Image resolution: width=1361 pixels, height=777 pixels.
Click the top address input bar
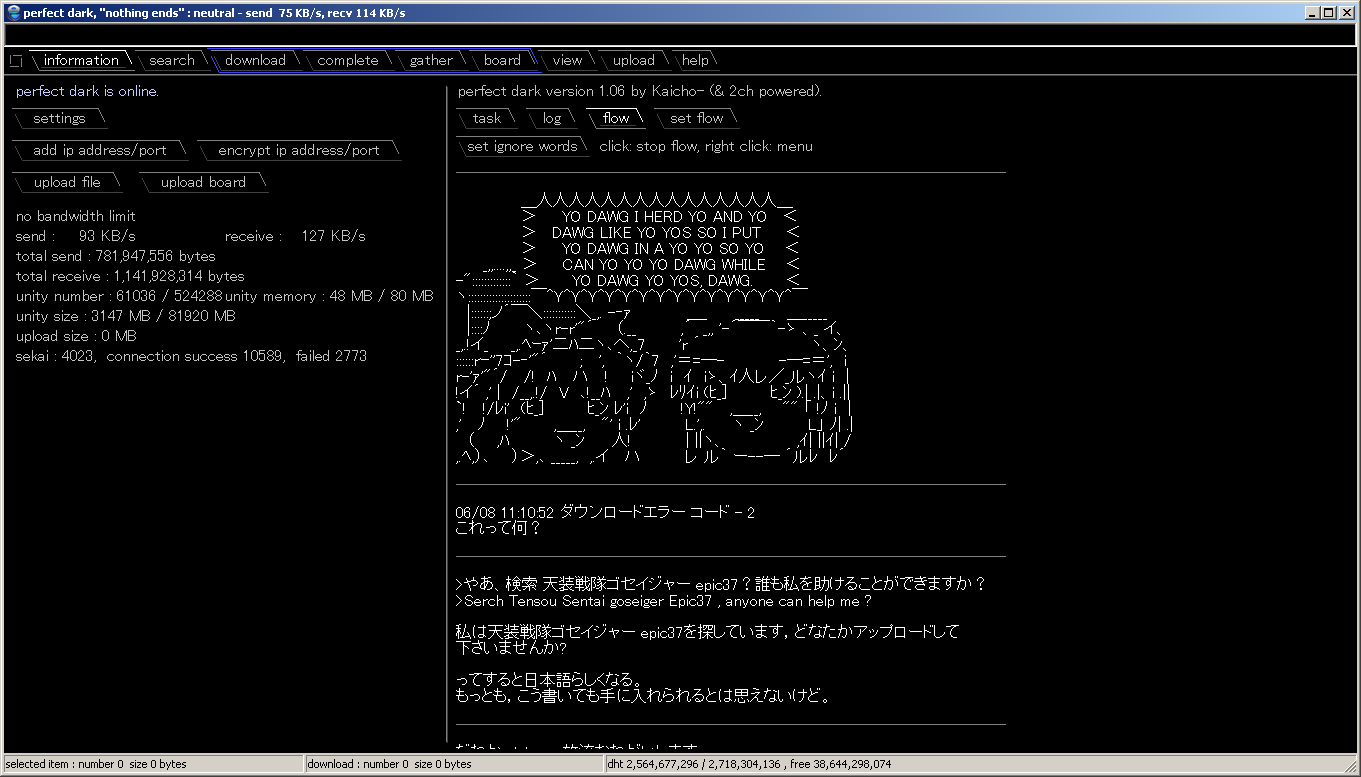tap(680, 34)
